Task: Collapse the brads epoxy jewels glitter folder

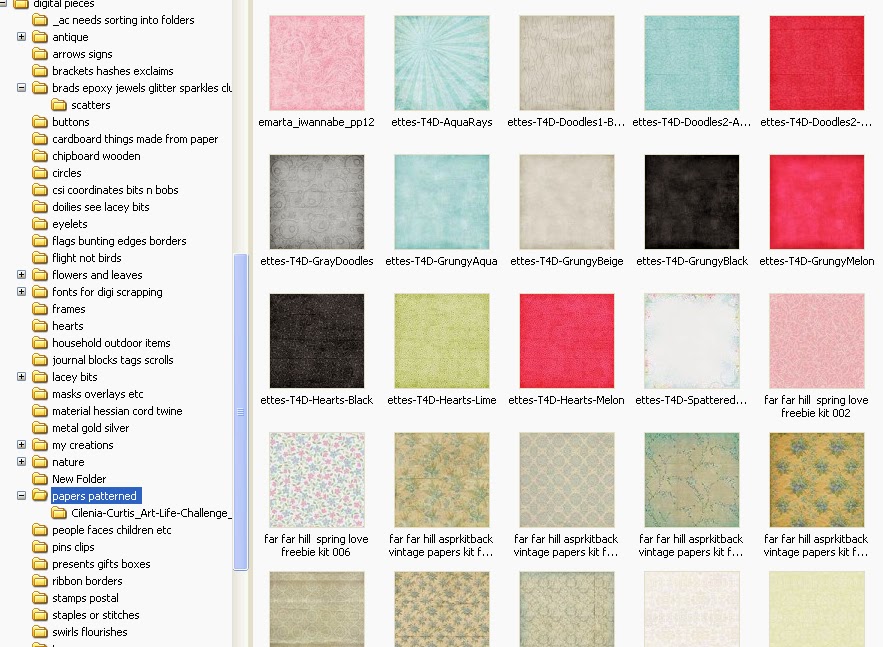Action: tap(21, 88)
